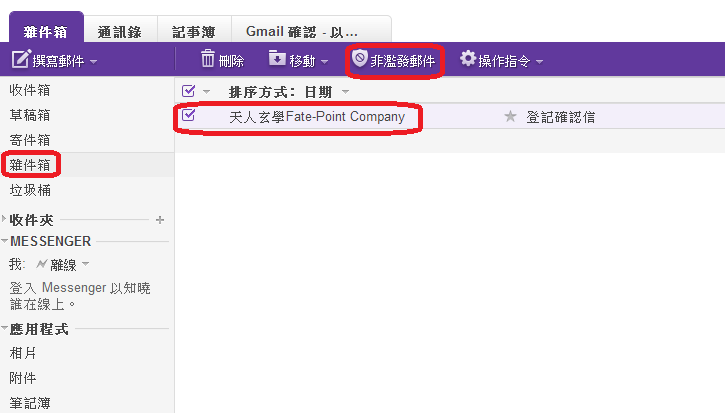Image resolution: width=725 pixels, height=413 pixels.
Task: Open the 垃圾桶 folder
Action: point(29,189)
